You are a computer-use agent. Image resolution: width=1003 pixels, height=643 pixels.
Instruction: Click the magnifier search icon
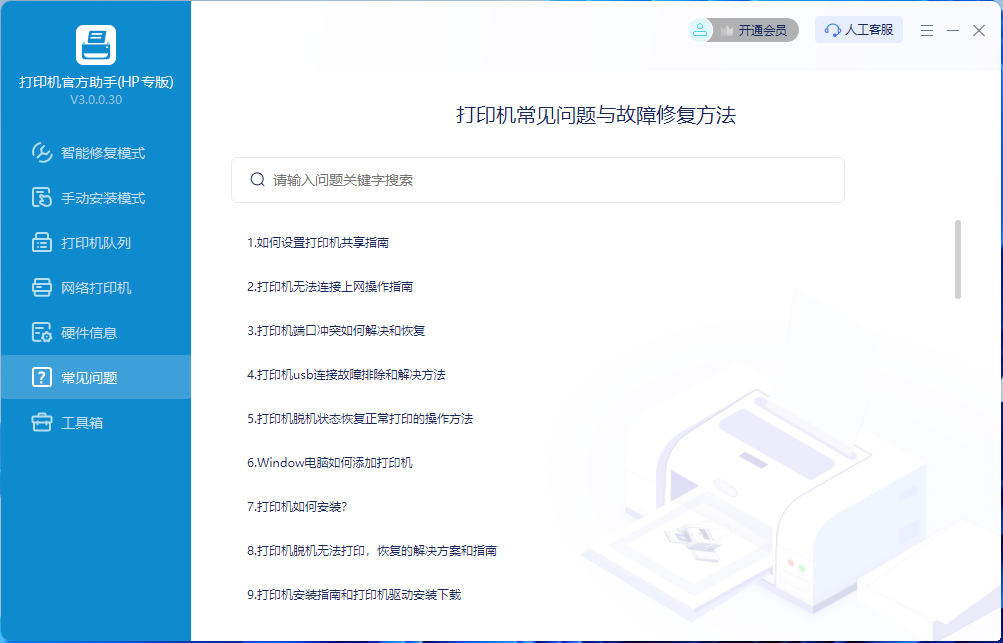tap(257, 180)
